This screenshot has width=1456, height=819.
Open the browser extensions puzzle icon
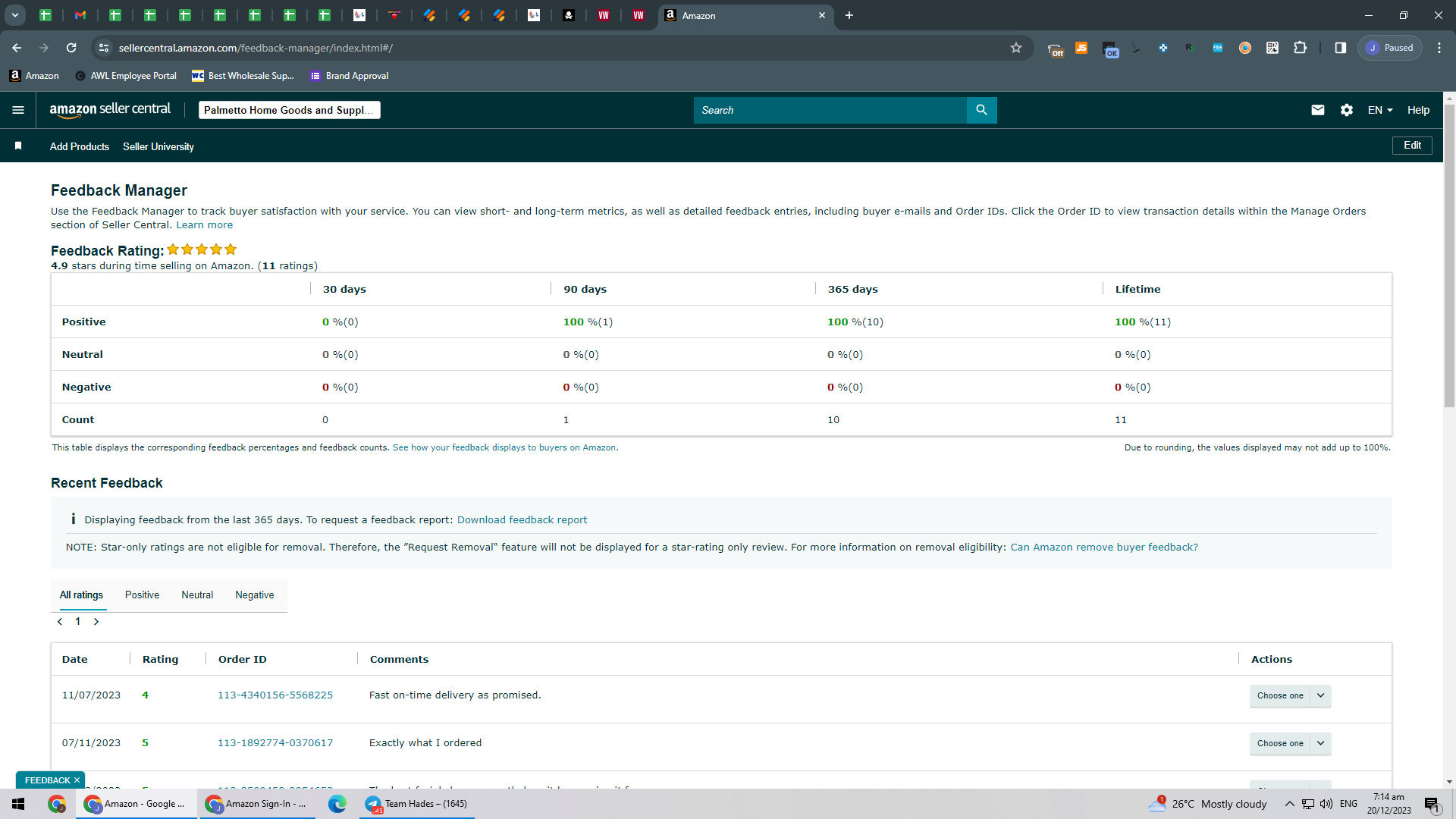pos(1300,48)
